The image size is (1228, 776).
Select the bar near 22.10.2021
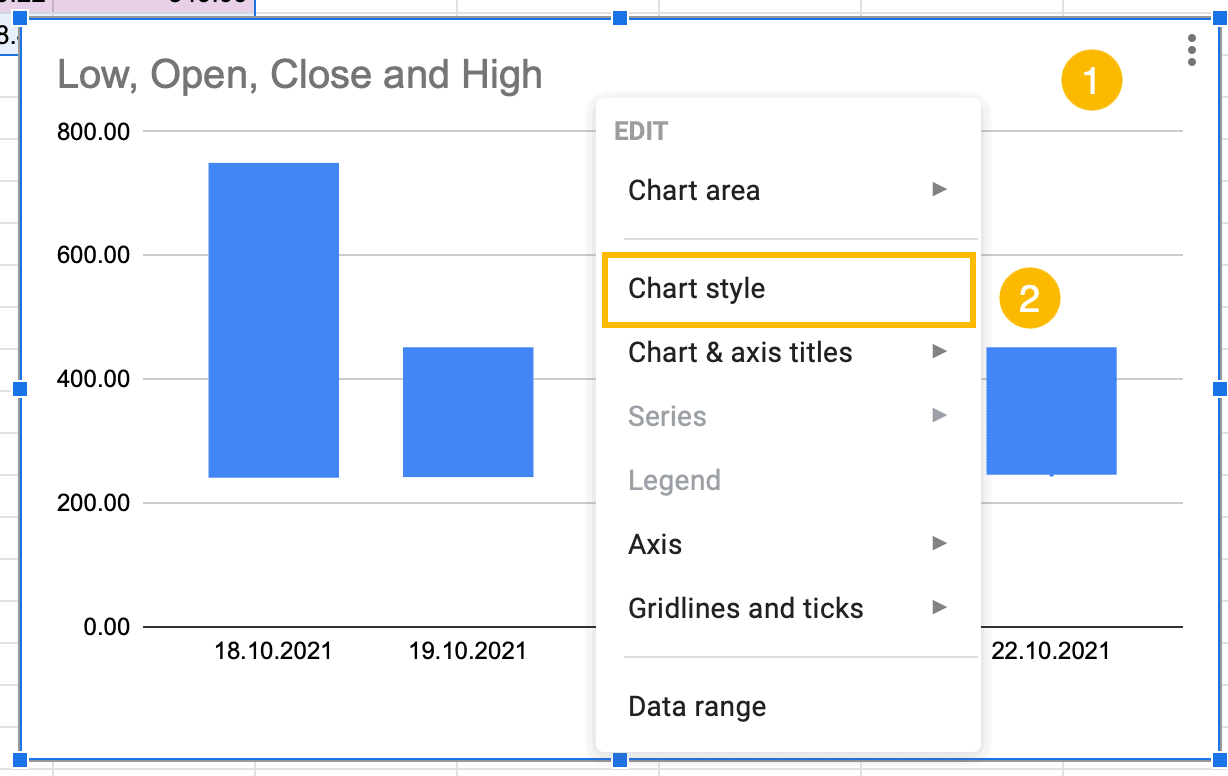point(1051,410)
